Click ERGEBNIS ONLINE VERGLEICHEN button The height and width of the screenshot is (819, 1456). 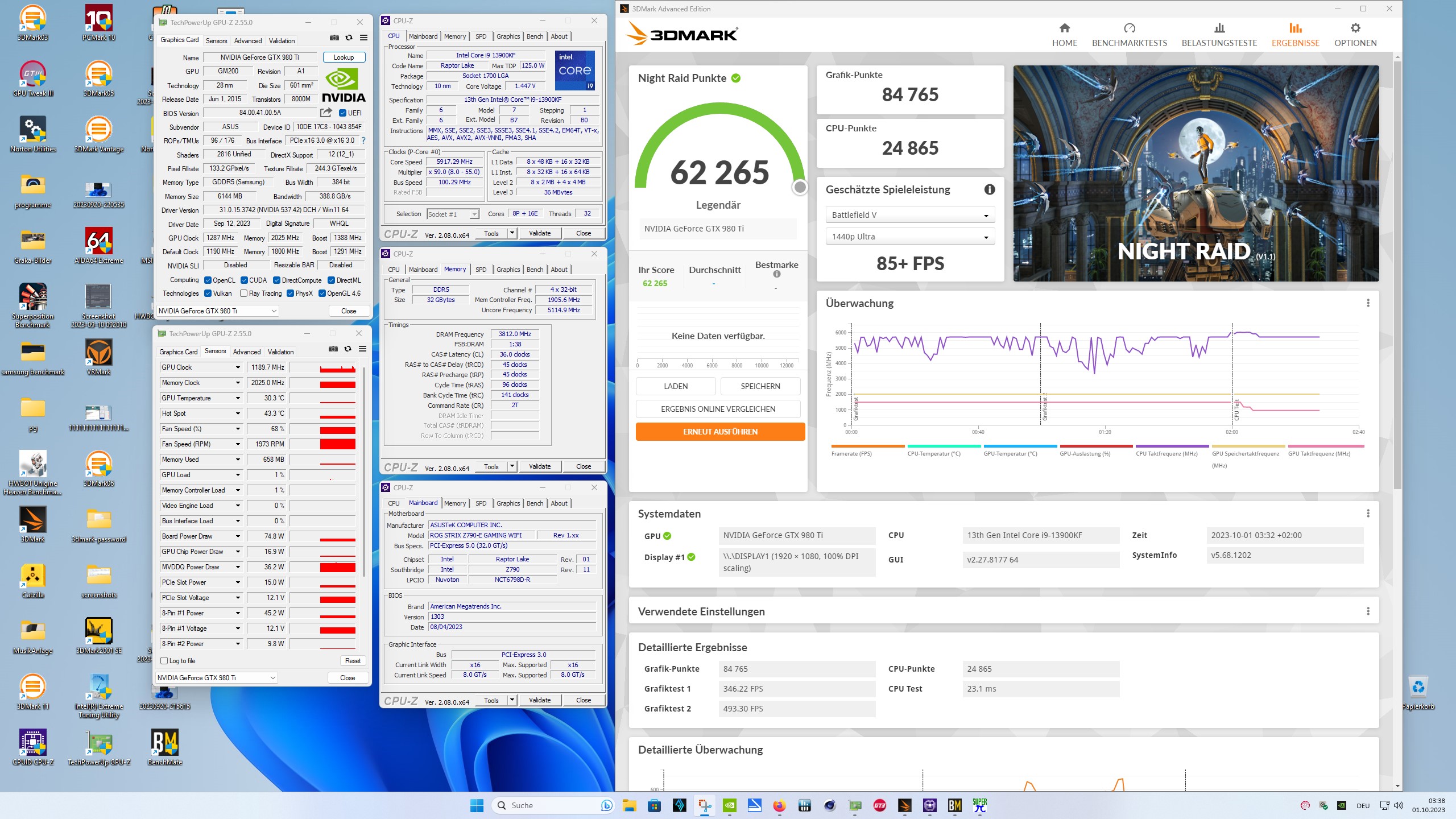pyautogui.click(x=718, y=409)
